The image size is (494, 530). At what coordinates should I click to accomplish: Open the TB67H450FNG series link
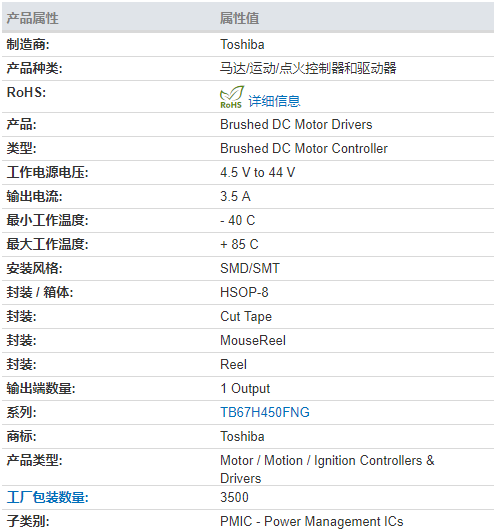point(265,412)
